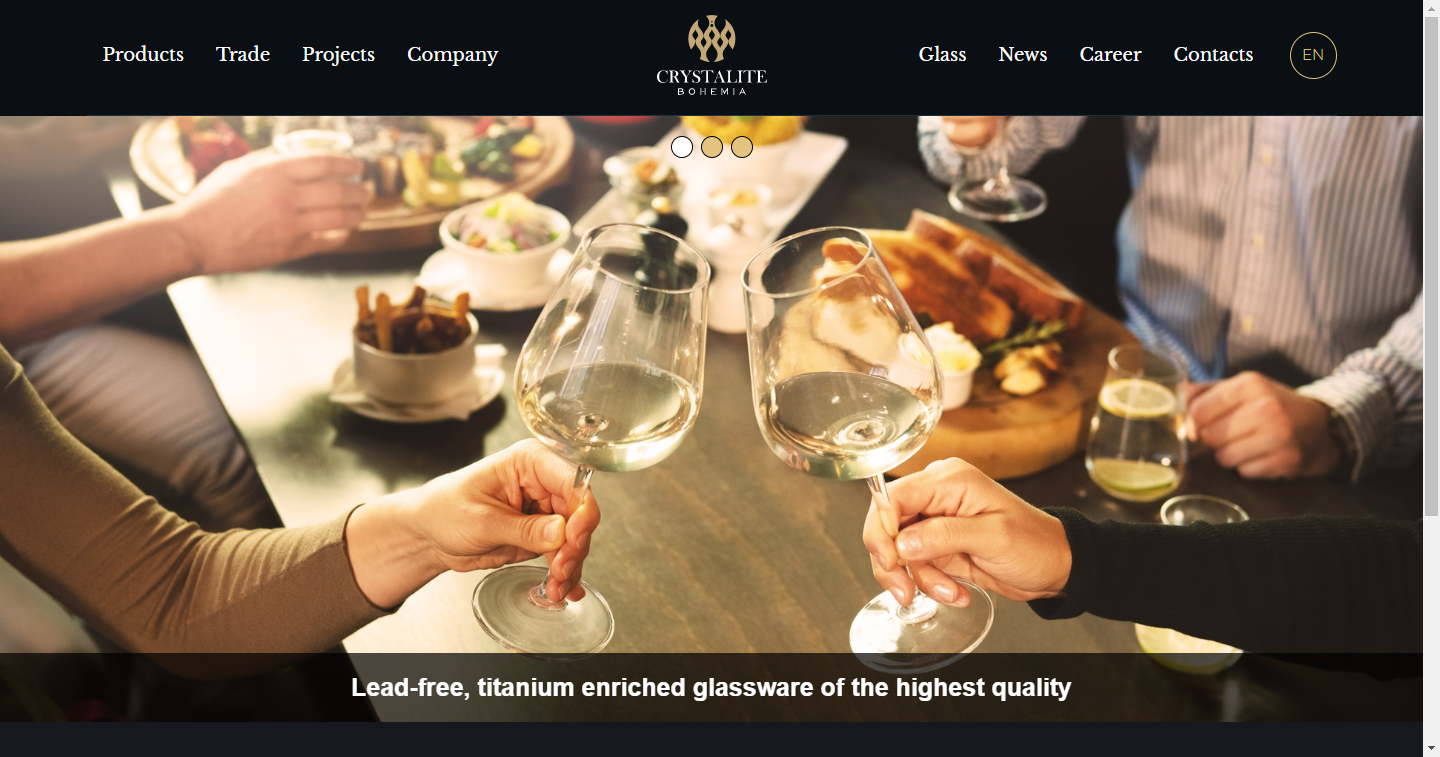Open the Trade menu item
The height and width of the screenshot is (757, 1440).
click(243, 54)
